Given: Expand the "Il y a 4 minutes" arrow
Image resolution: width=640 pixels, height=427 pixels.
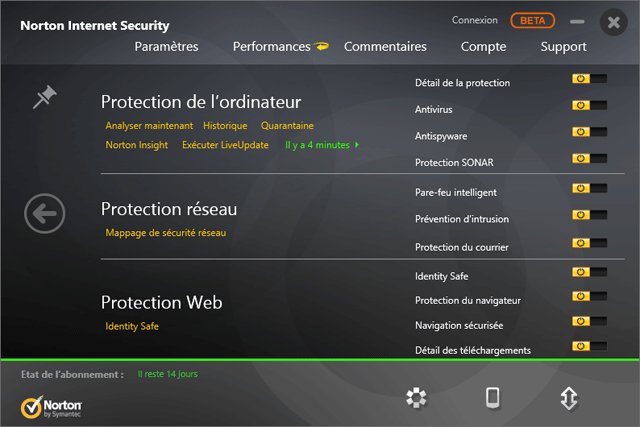Looking at the screenshot, I should click(357, 145).
